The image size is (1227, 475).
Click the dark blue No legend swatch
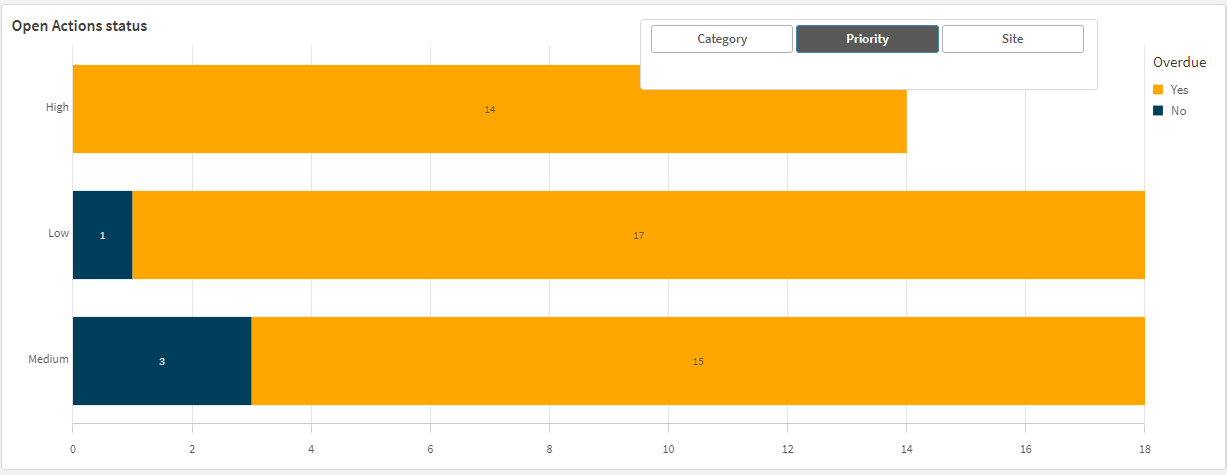click(1158, 111)
